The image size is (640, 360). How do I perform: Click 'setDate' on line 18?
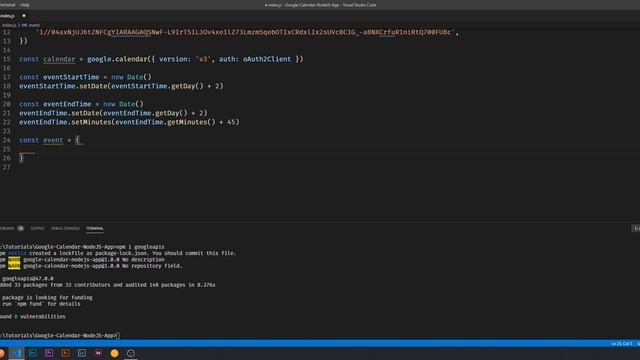point(93,86)
